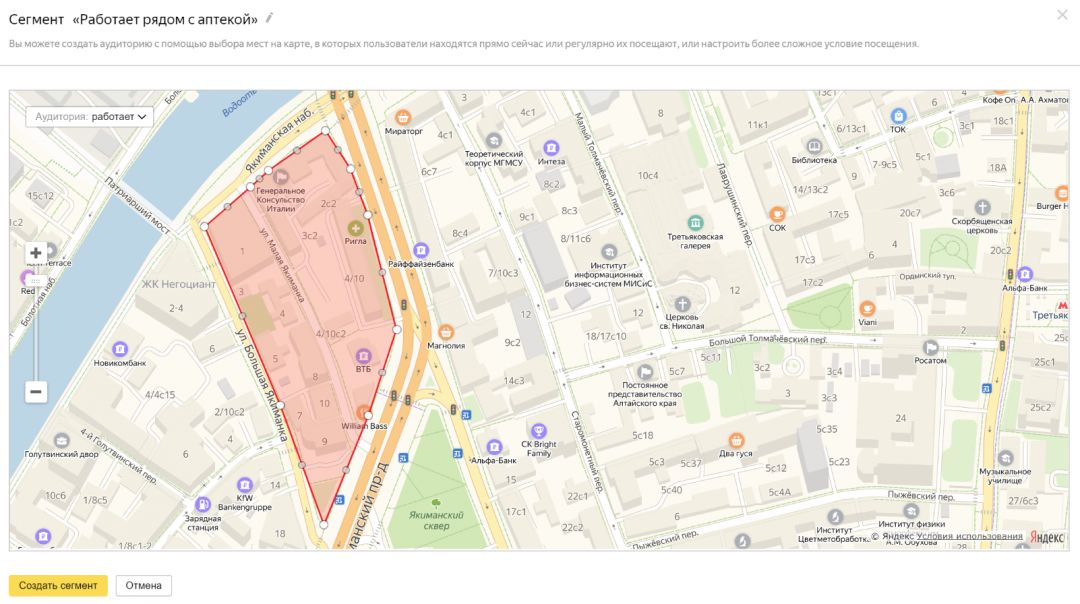Screen dimensions: 1080x604
Task: Open the Аудитория dropdown
Action: click(90, 117)
